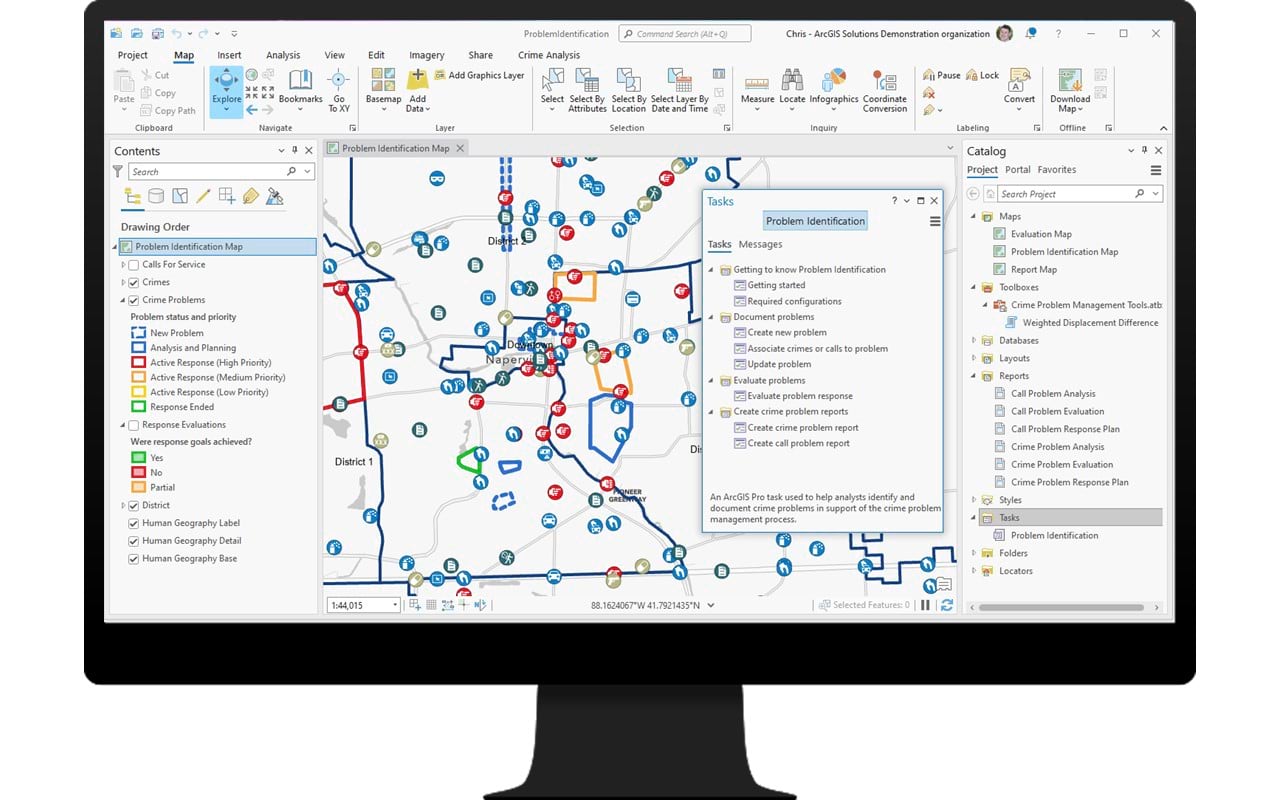Image resolution: width=1280 pixels, height=800 pixels.
Task: Open Select By Location
Action: 629,88
